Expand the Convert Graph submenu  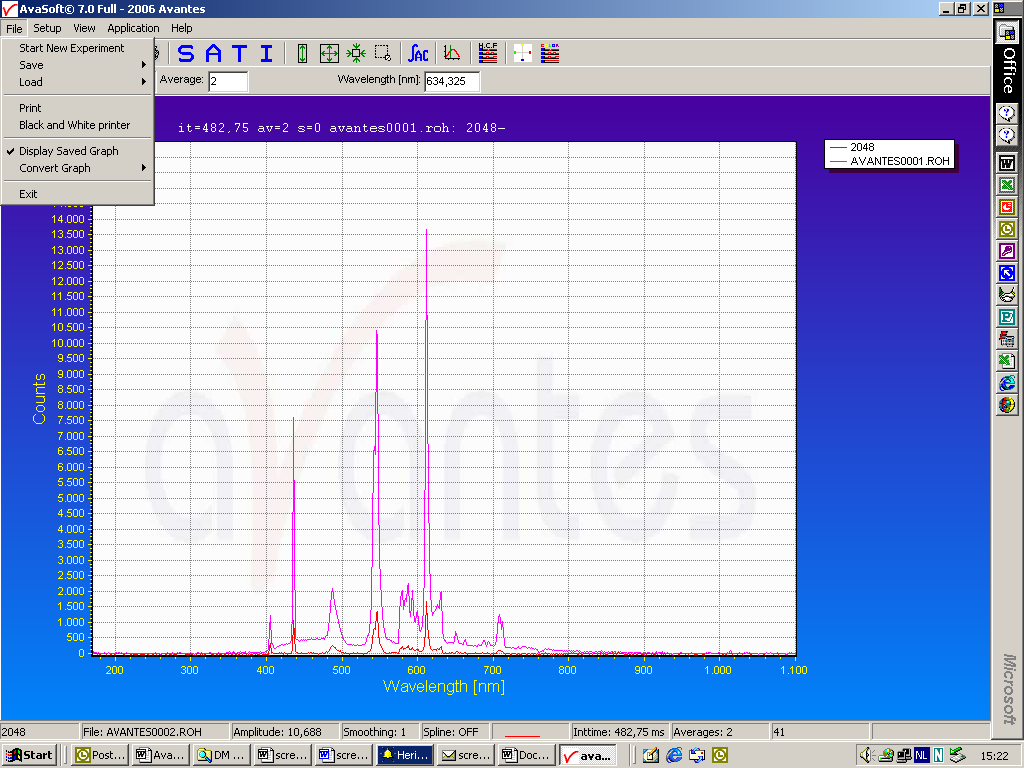coord(77,168)
